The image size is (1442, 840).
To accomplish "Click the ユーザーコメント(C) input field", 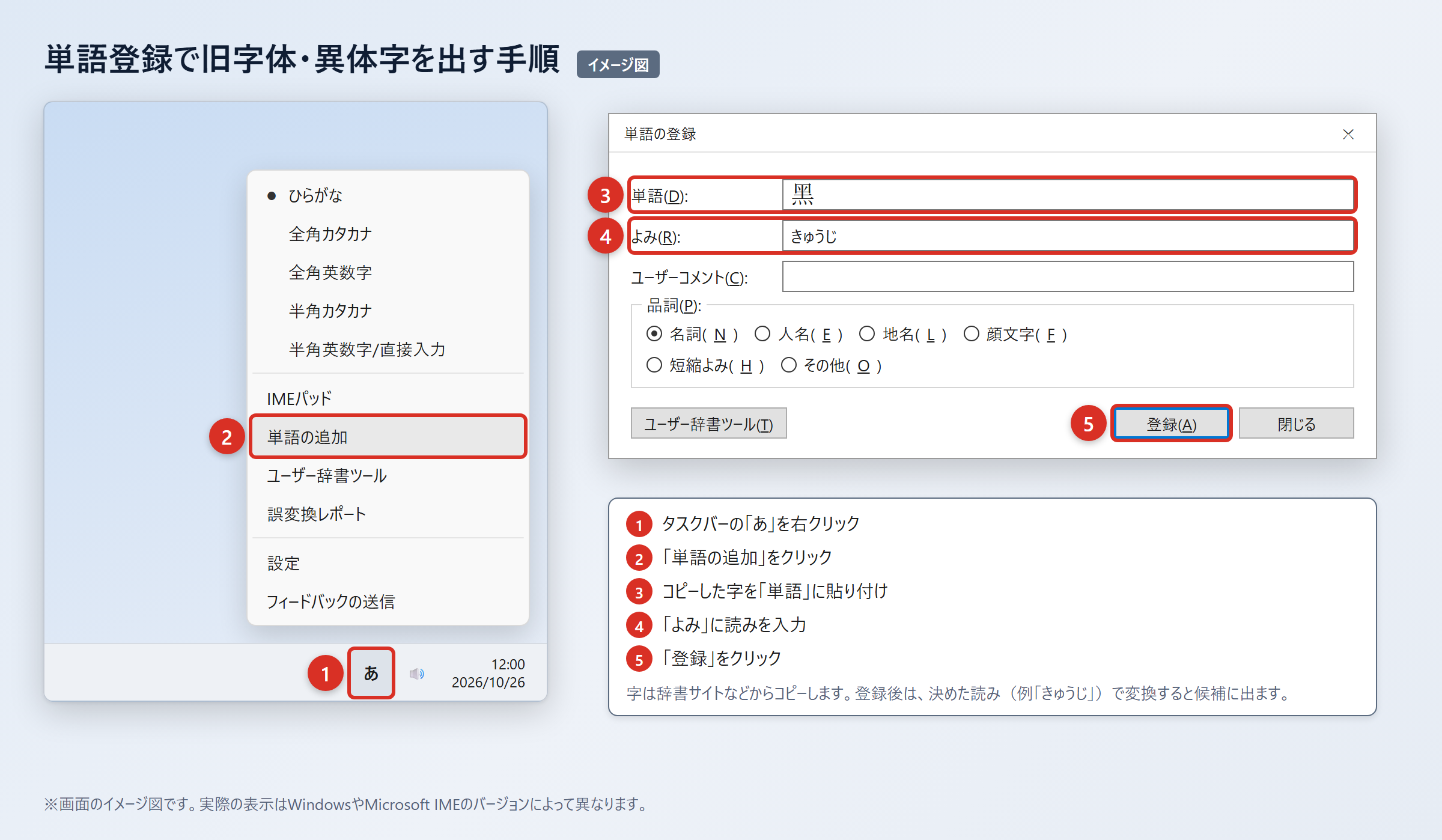I will 1068,276.
